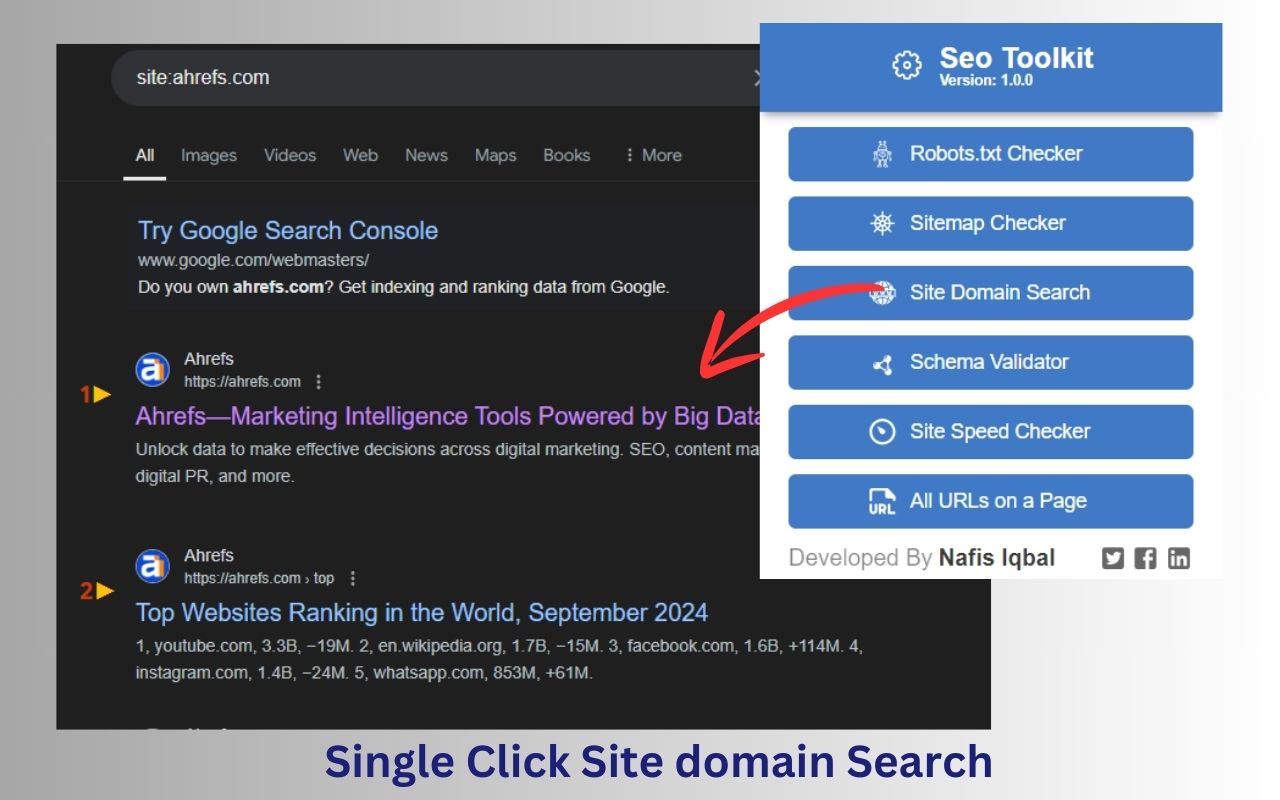Open options menu next to ahrefs.com › top
Image resolution: width=1280 pixels, height=800 pixels.
point(352,578)
